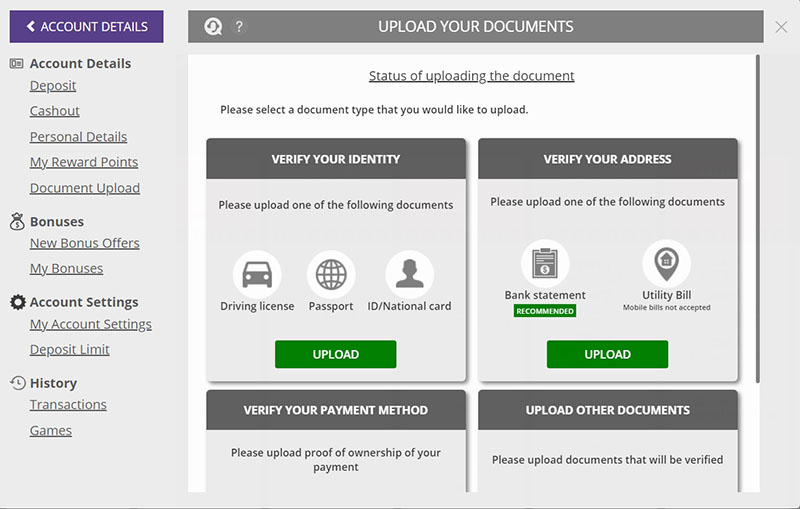The width and height of the screenshot is (800, 509).
Task: View New Bonus Offers
Action: [x=85, y=243]
